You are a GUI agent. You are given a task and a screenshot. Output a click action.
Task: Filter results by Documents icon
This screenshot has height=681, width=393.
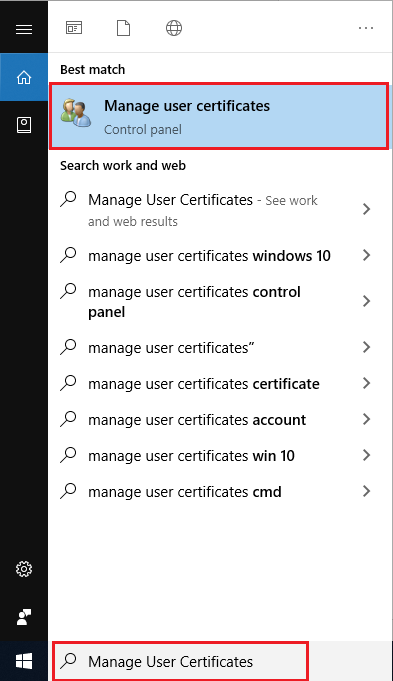tap(123, 28)
